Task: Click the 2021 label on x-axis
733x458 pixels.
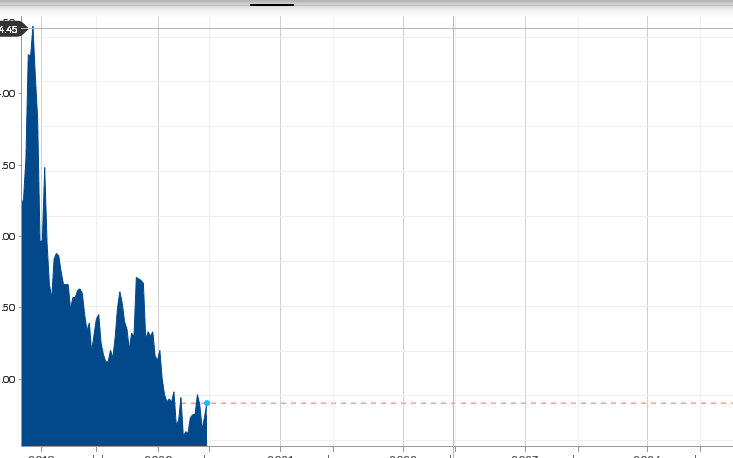Action: click(x=280, y=454)
